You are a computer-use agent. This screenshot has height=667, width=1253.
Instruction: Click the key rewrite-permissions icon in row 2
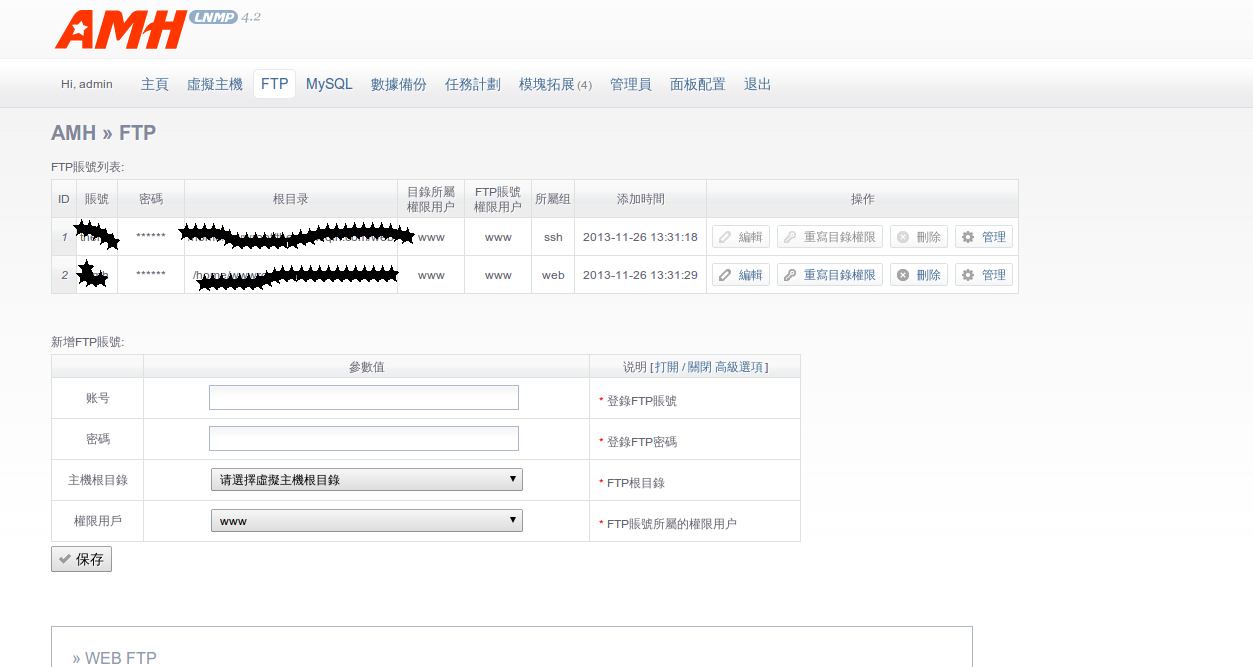(790, 275)
